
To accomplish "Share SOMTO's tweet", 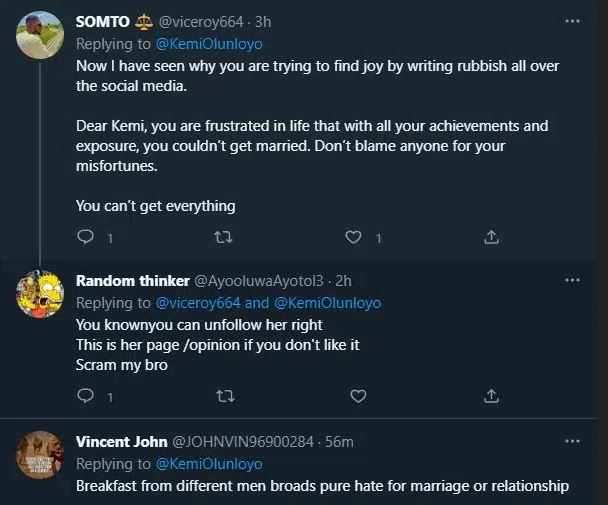I will click(x=491, y=238).
